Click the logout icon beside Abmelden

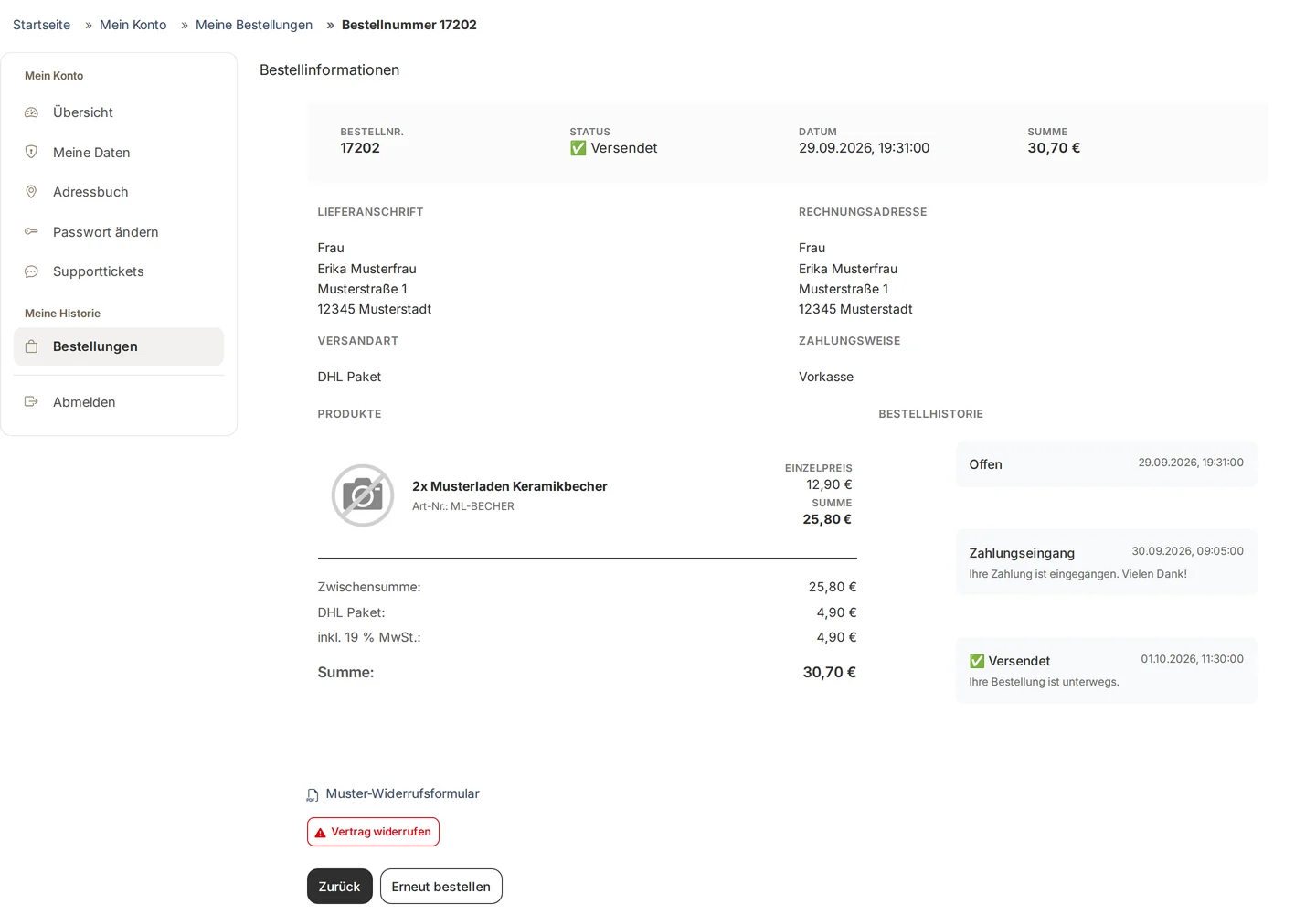click(x=31, y=401)
